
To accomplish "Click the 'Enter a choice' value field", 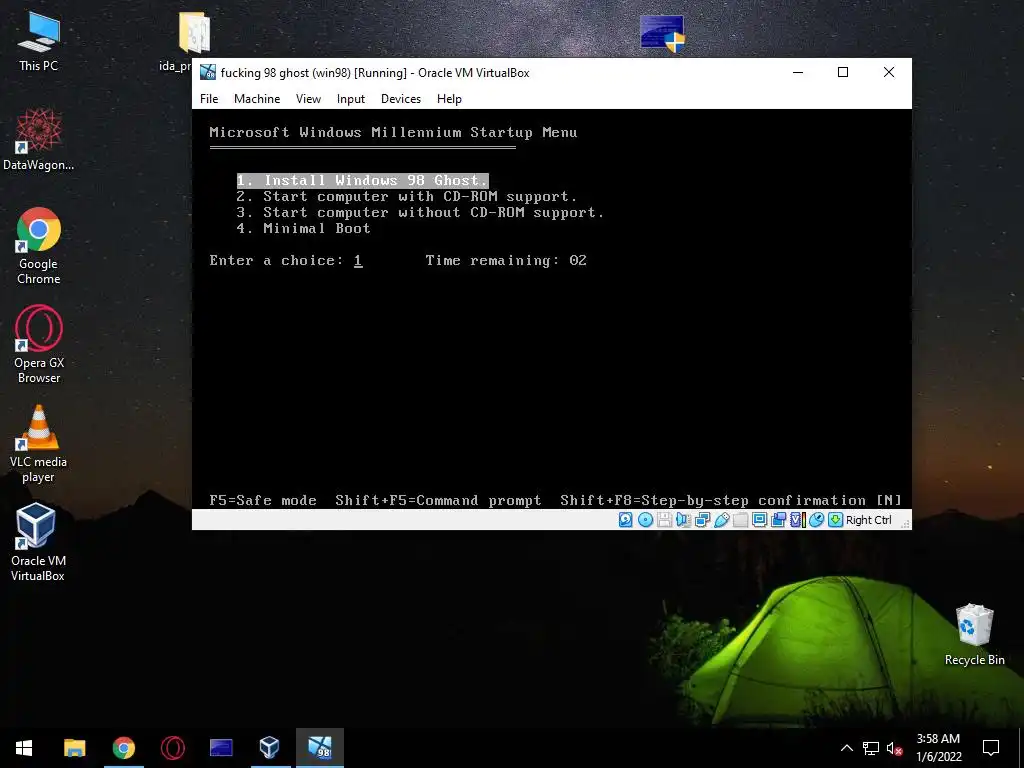I will point(358,261).
